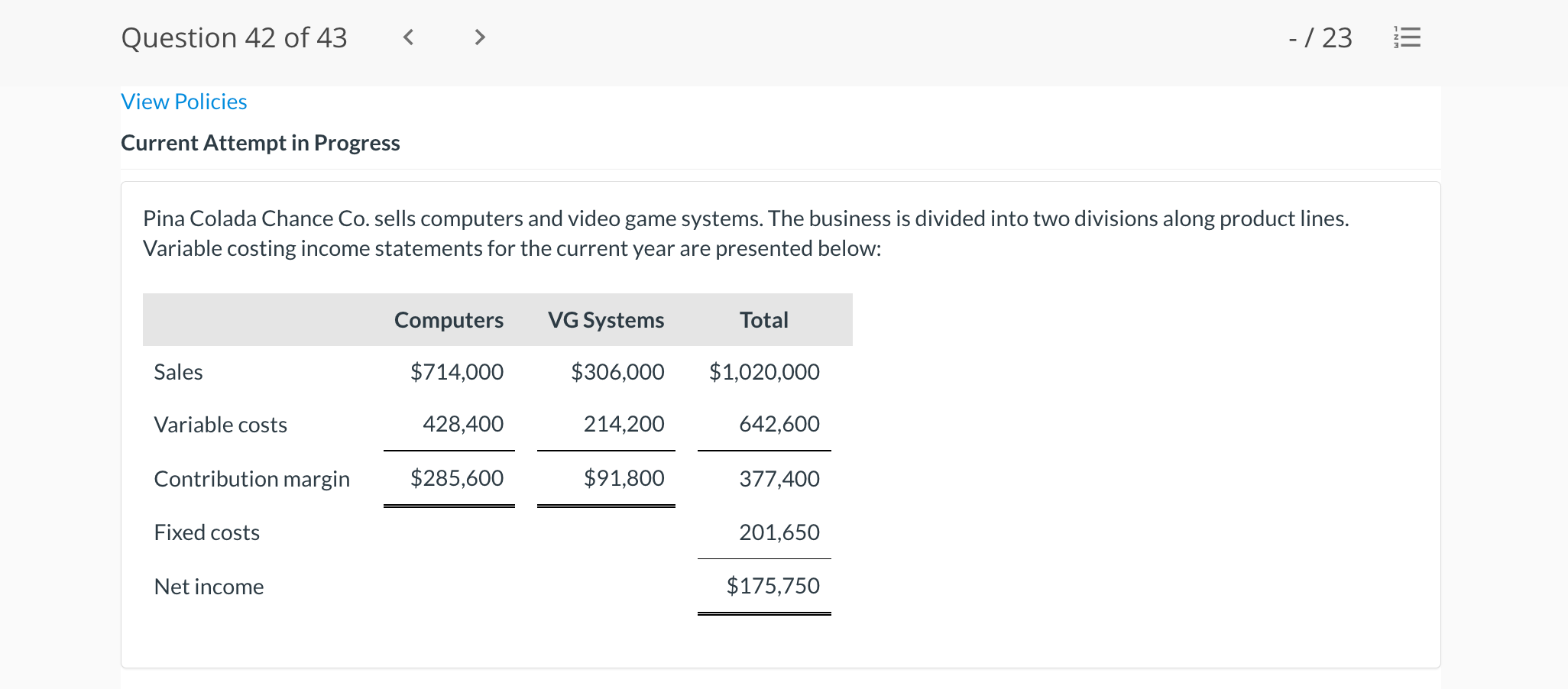The height and width of the screenshot is (689, 1568).
Task: Click Current Attempt in Progress text
Action: tap(261, 143)
